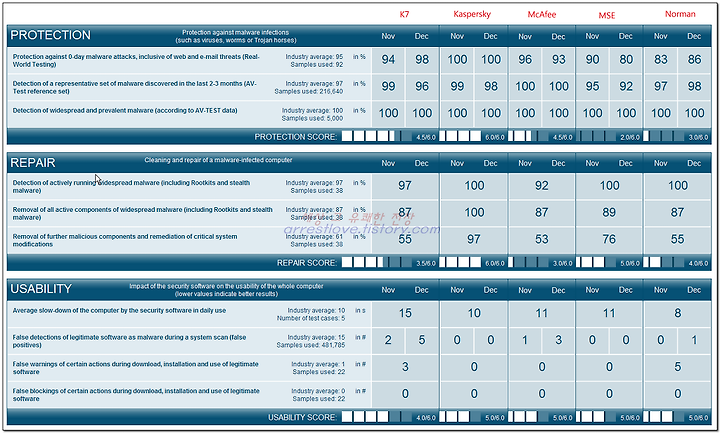
Task: Select Norman December 0-day value 86
Action: tap(694, 60)
